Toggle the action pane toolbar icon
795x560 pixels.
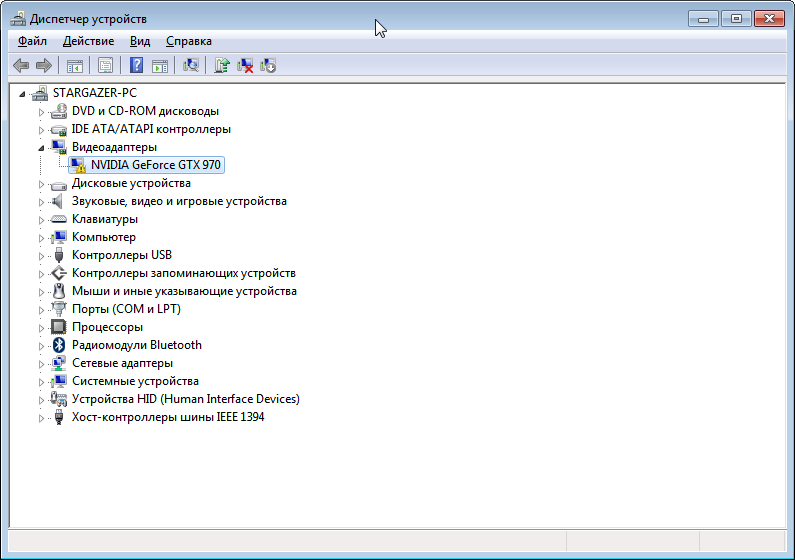click(x=159, y=66)
